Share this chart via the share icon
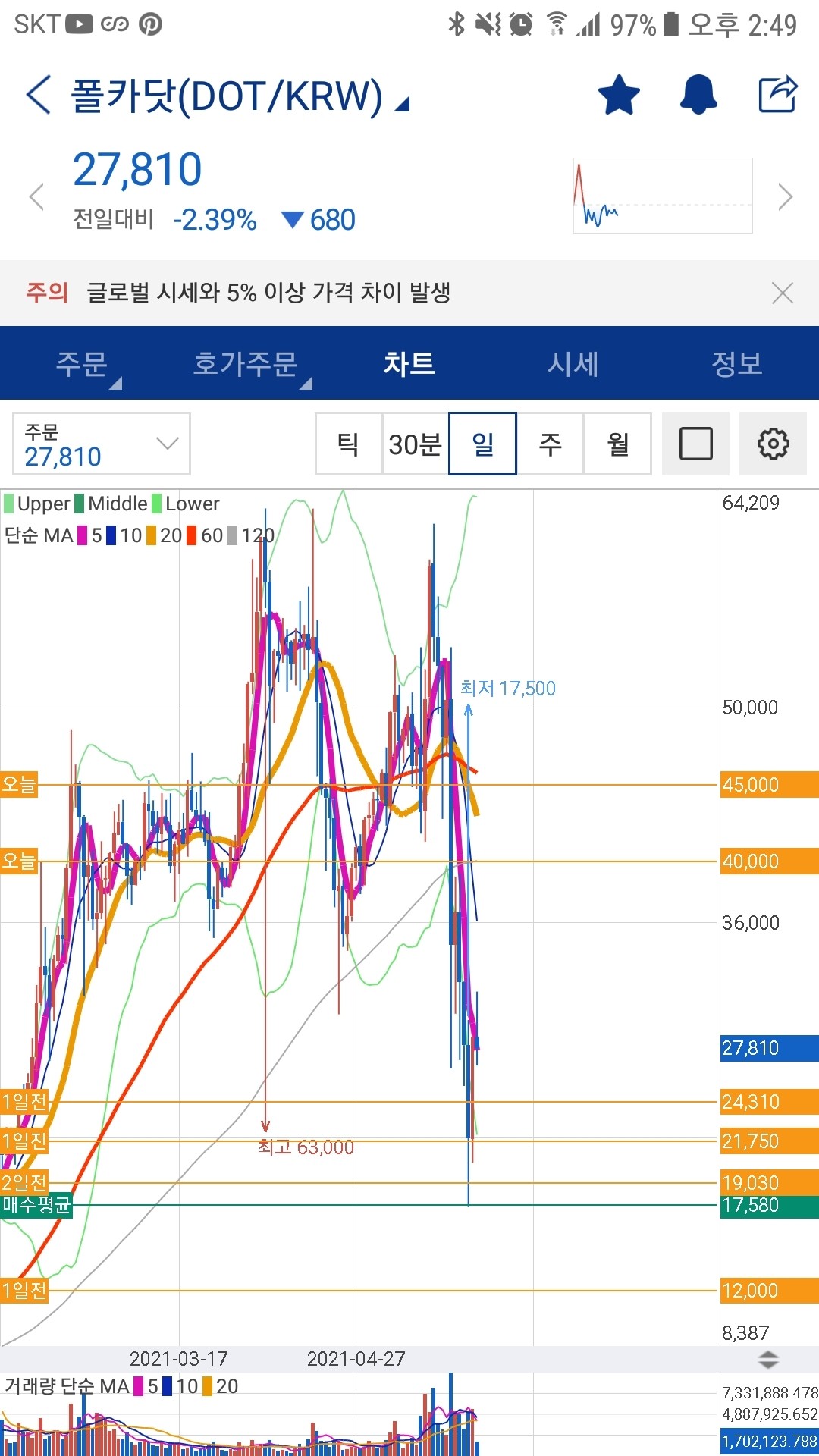Image resolution: width=819 pixels, height=1456 pixels. [778, 95]
